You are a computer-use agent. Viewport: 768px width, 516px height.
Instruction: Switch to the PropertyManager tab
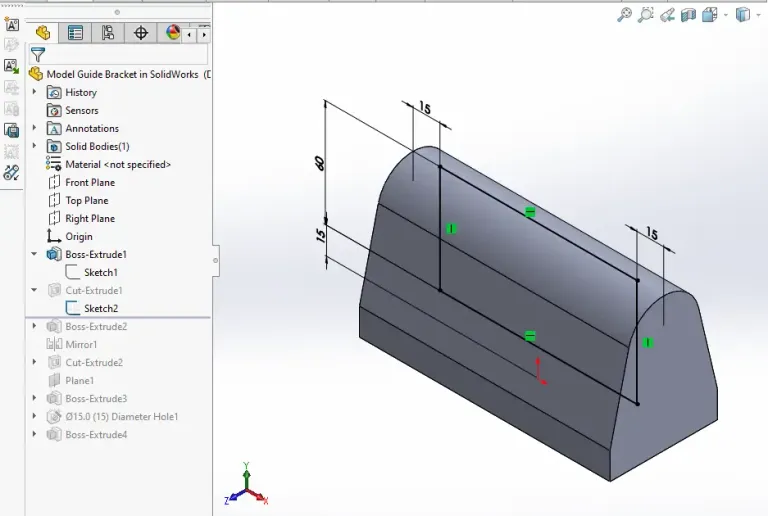click(75, 33)
